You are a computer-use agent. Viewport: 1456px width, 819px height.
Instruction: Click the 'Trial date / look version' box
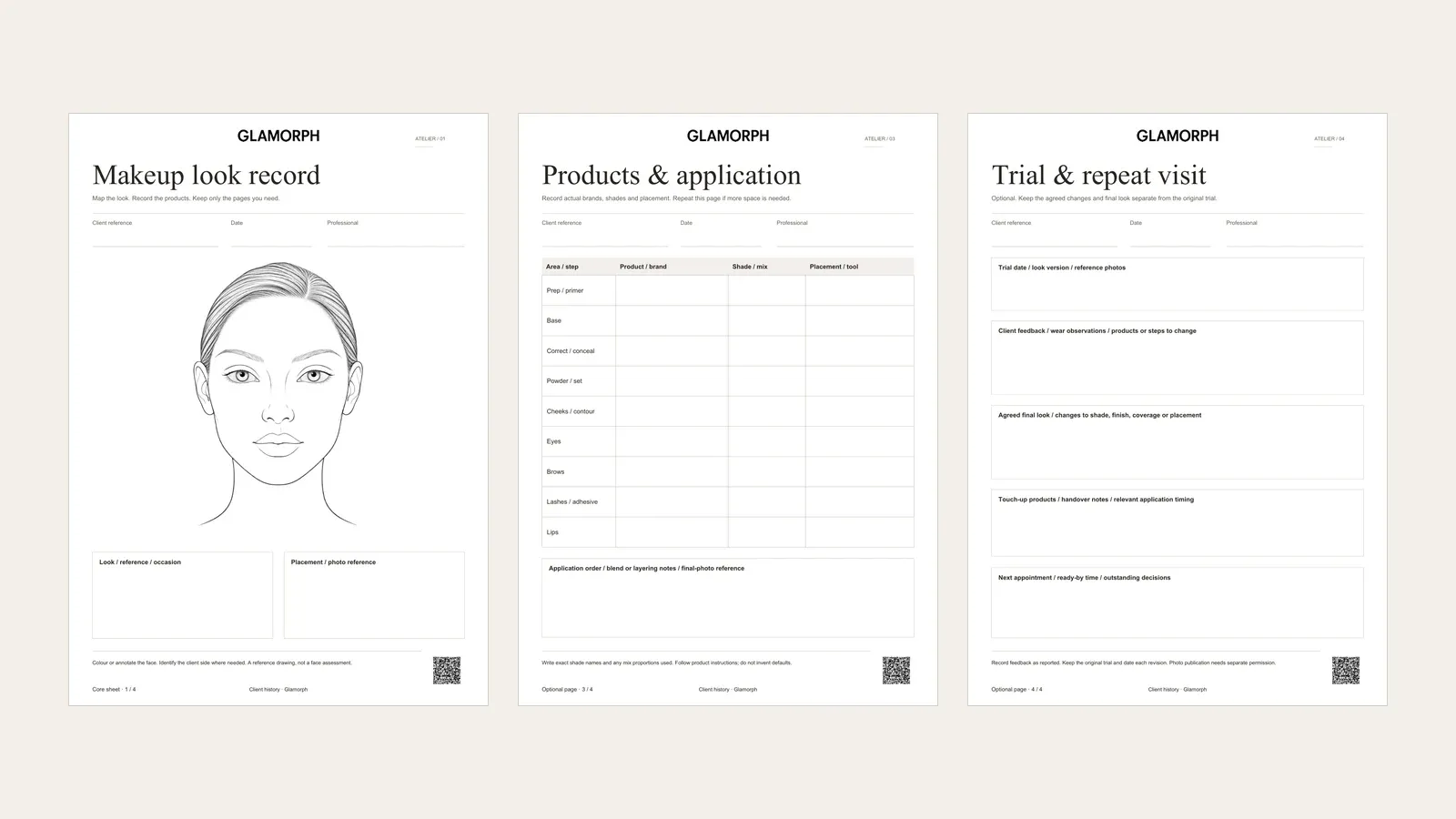(x=1178, y=284)
